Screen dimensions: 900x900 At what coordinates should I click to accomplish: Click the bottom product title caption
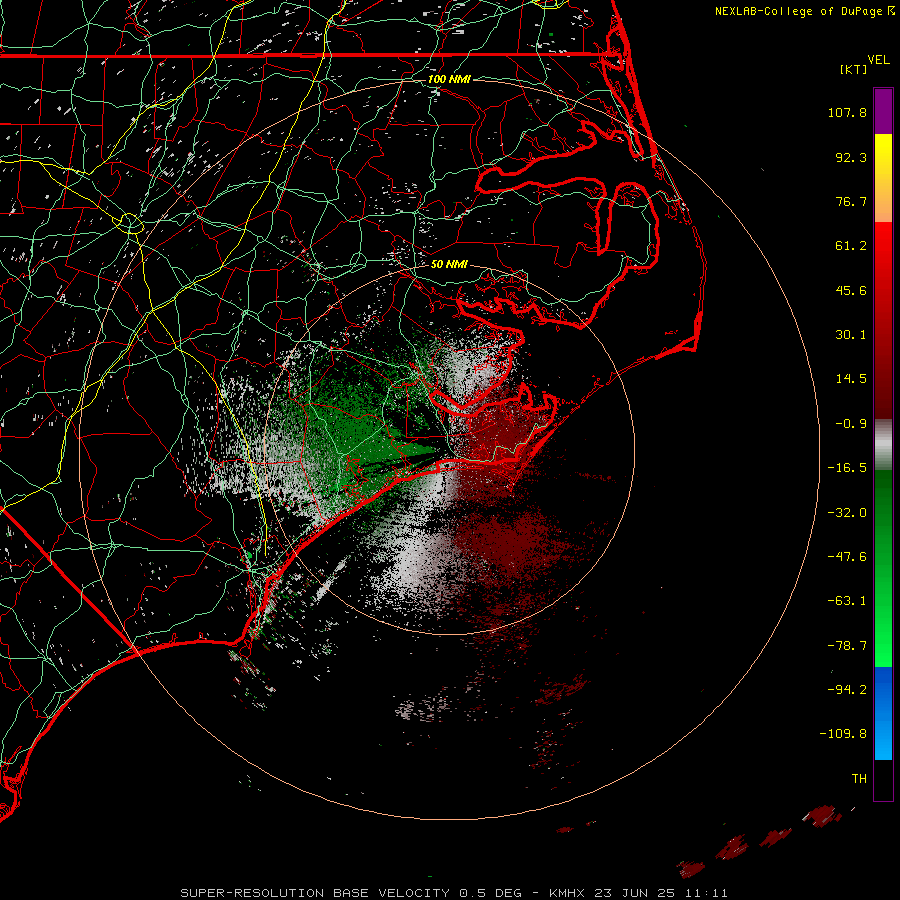[x=454, y=893]
